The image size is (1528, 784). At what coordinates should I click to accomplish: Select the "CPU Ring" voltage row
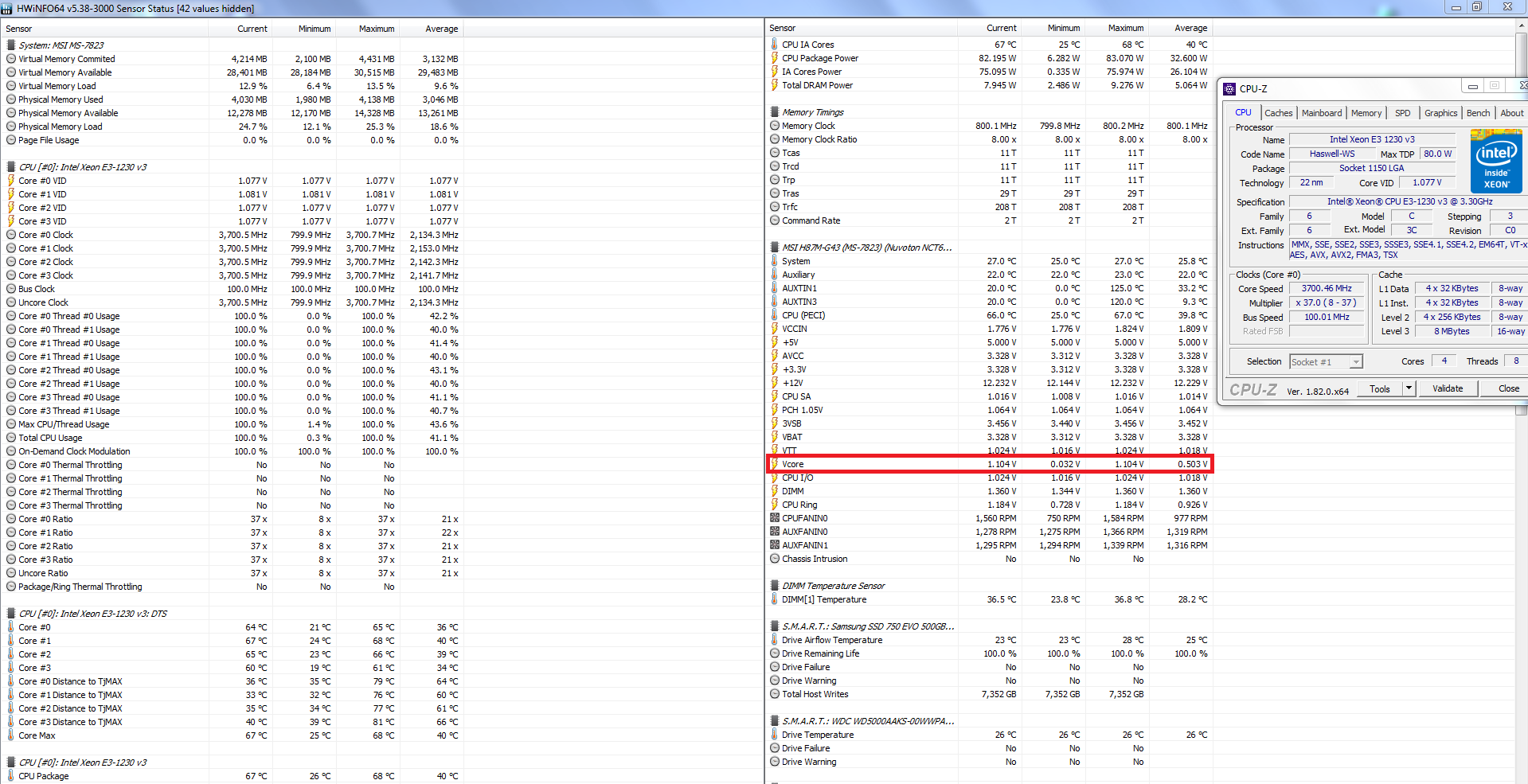pos(990,505)
